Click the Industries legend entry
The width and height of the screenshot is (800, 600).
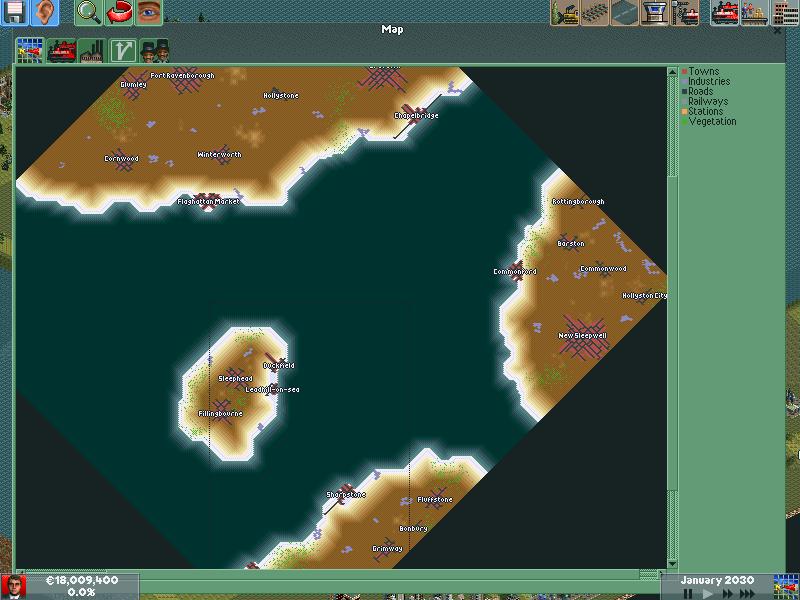[x=706, y=82]
